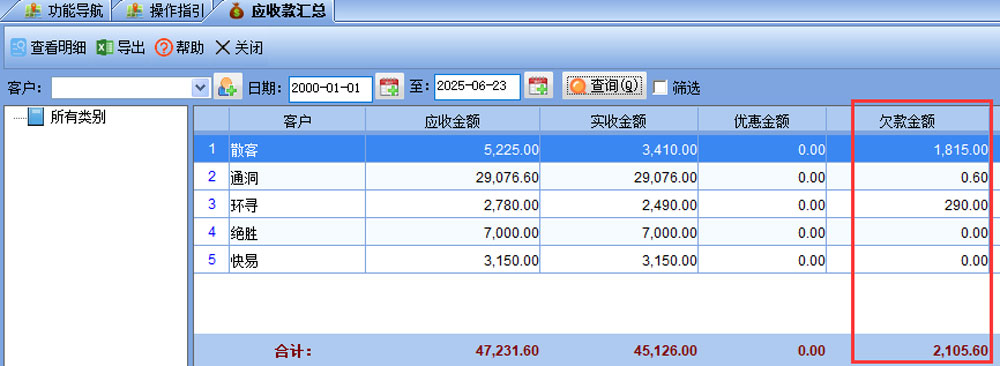Close the page with the 关闭 X icon

coord(223,48)
